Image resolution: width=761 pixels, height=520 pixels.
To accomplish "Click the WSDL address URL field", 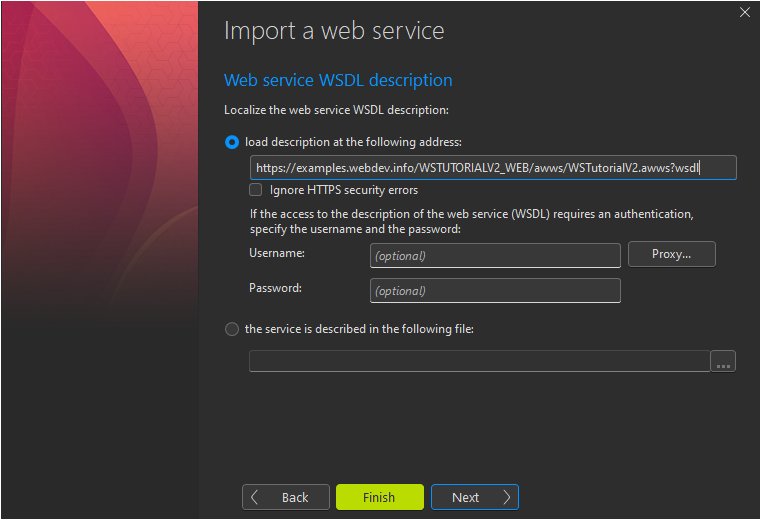I will coord(493,168).
